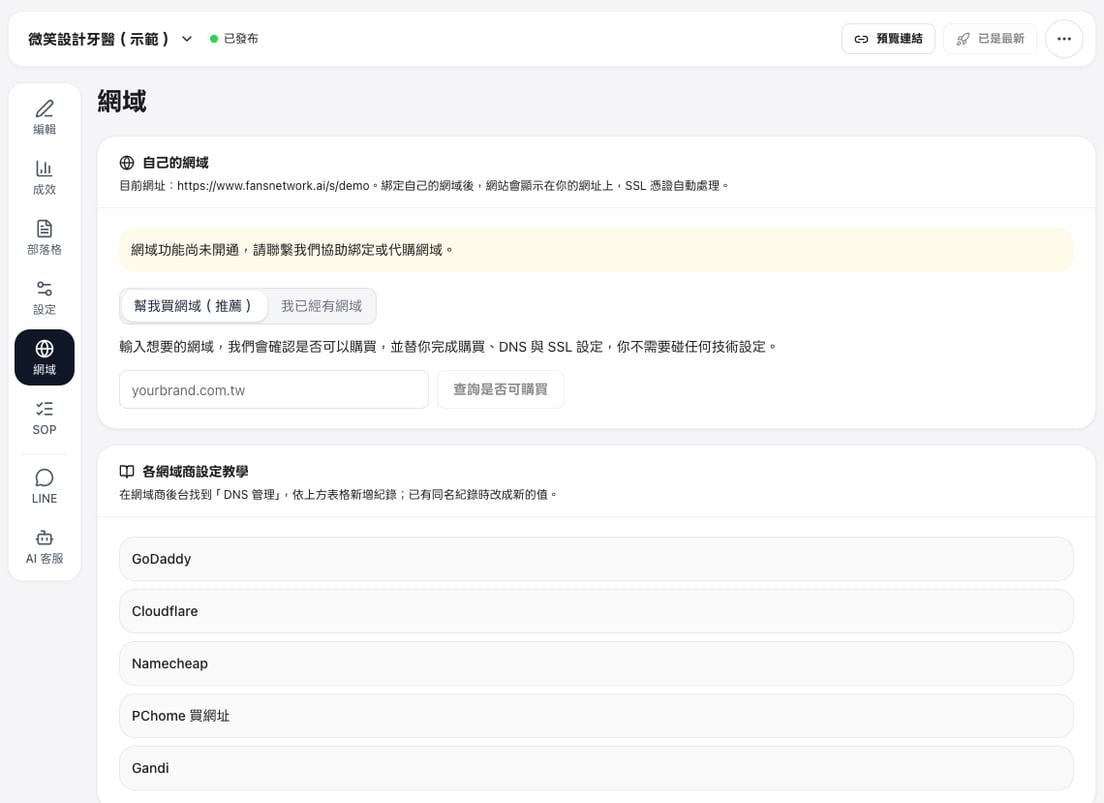
Task: Expand the Gandi tutorial row
Action: [x=596, y=768]
